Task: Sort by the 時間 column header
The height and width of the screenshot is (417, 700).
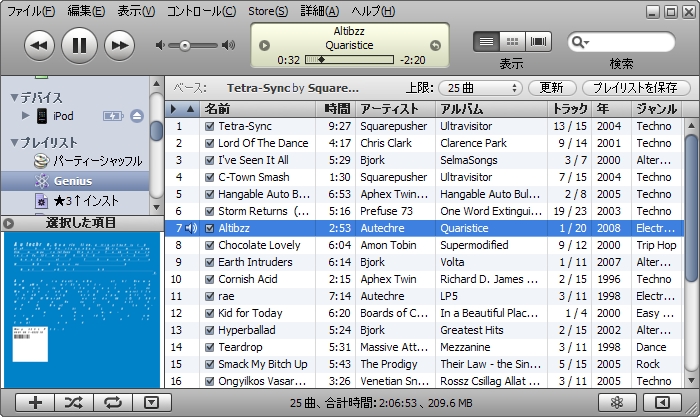Action: (336, 108)
